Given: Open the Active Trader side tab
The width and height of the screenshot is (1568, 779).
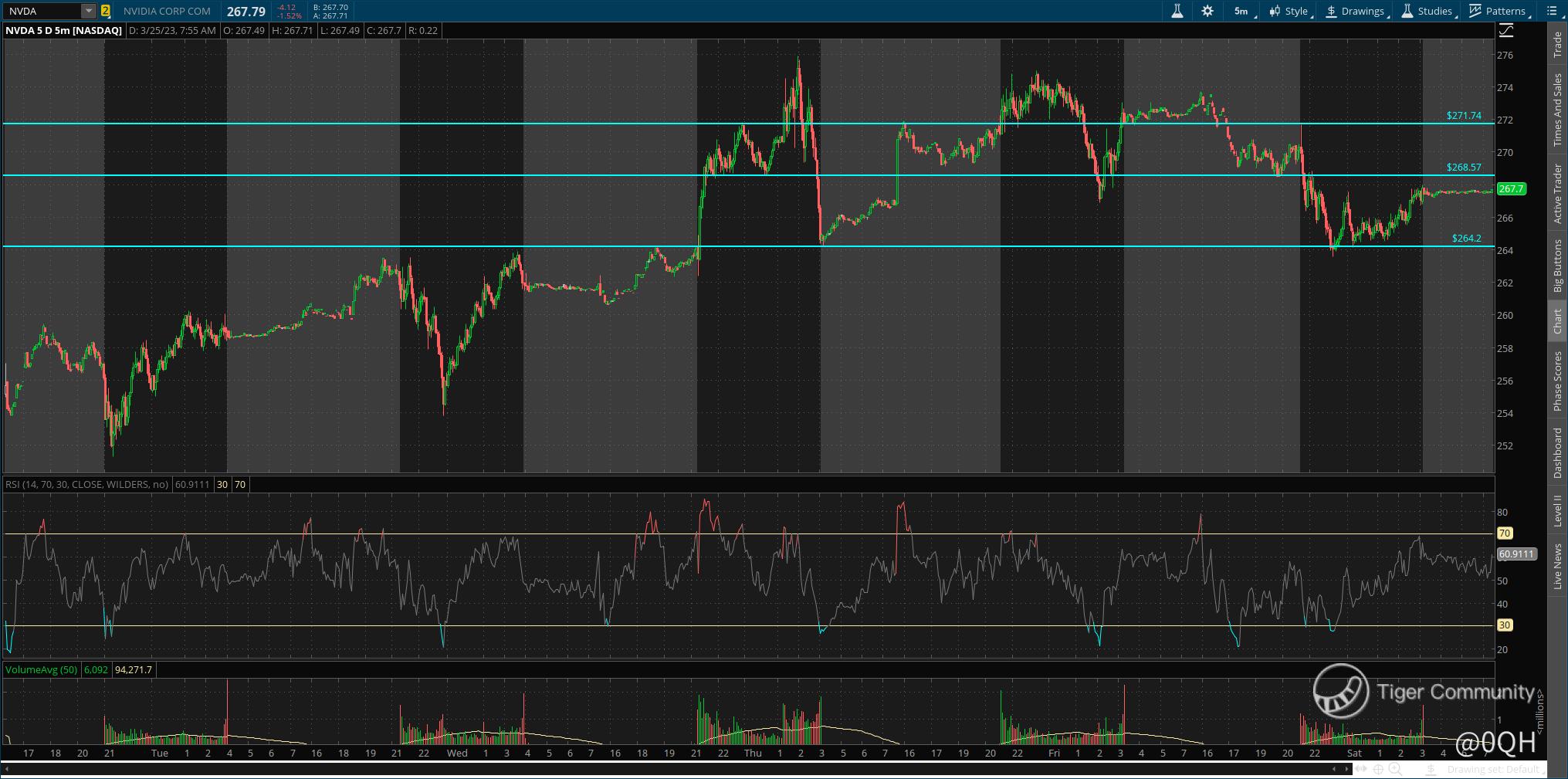Looking at the screenshot, I should [1557, 194].
